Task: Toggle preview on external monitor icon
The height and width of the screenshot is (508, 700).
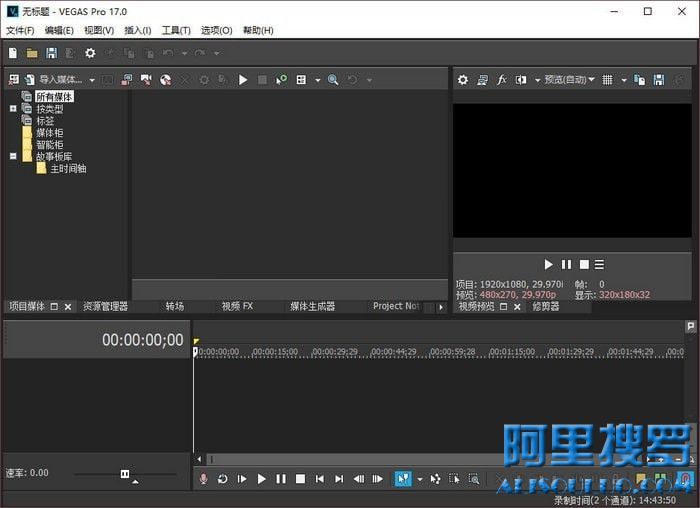Action: click(x=482, y=79)
